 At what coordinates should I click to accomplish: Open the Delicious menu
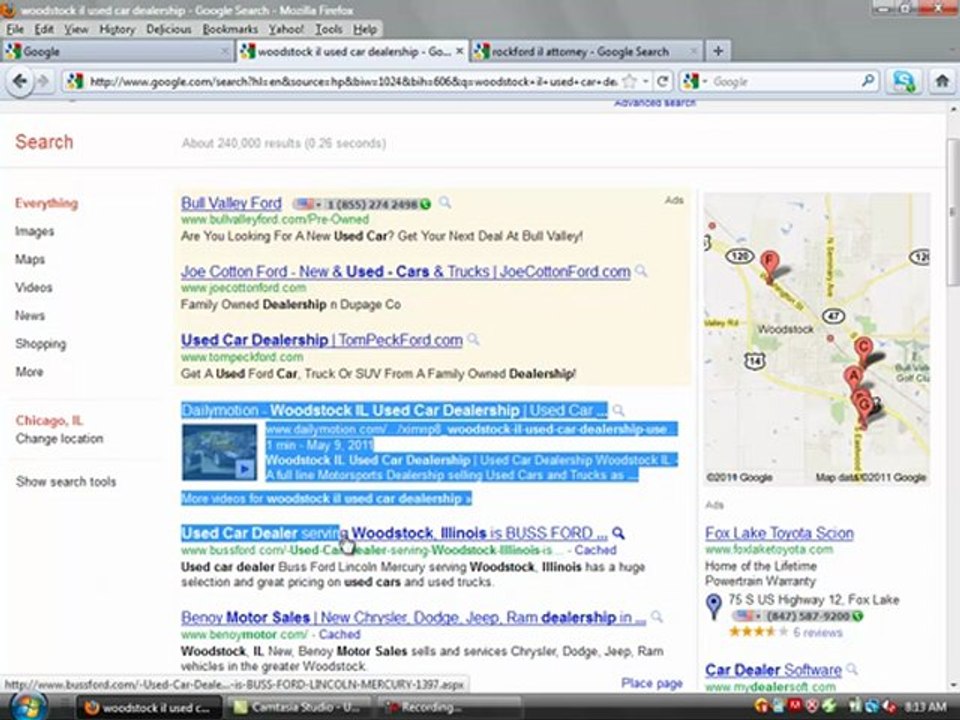point(168,29)
